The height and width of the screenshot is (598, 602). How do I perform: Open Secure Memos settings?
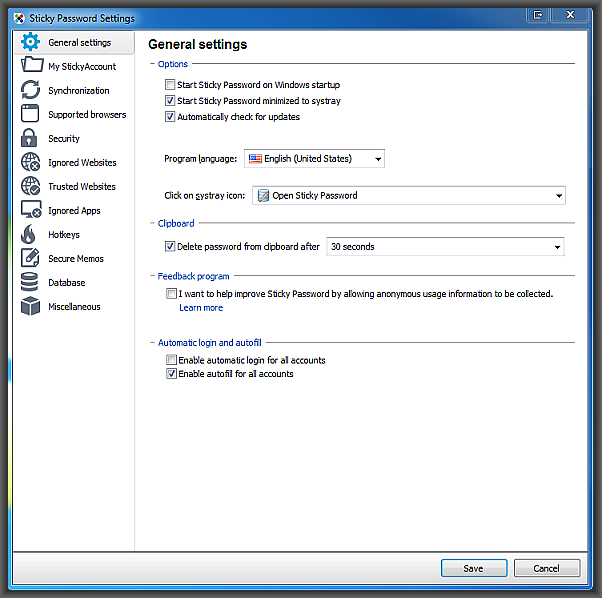[74, 258]
